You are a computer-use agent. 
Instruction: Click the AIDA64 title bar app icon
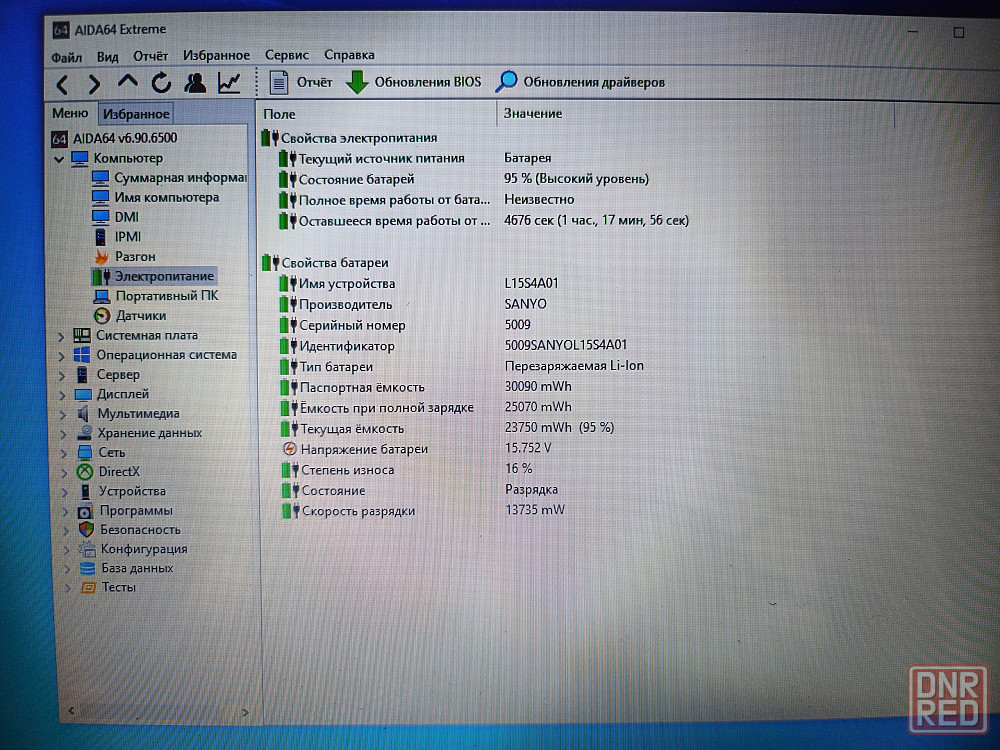pyautogui.click(x=61, y=30)
